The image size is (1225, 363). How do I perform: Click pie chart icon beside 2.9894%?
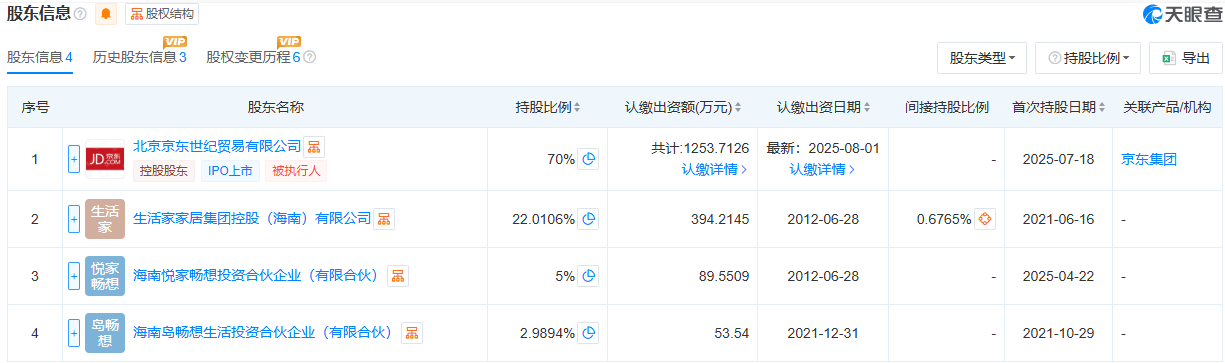click(589, 333)
